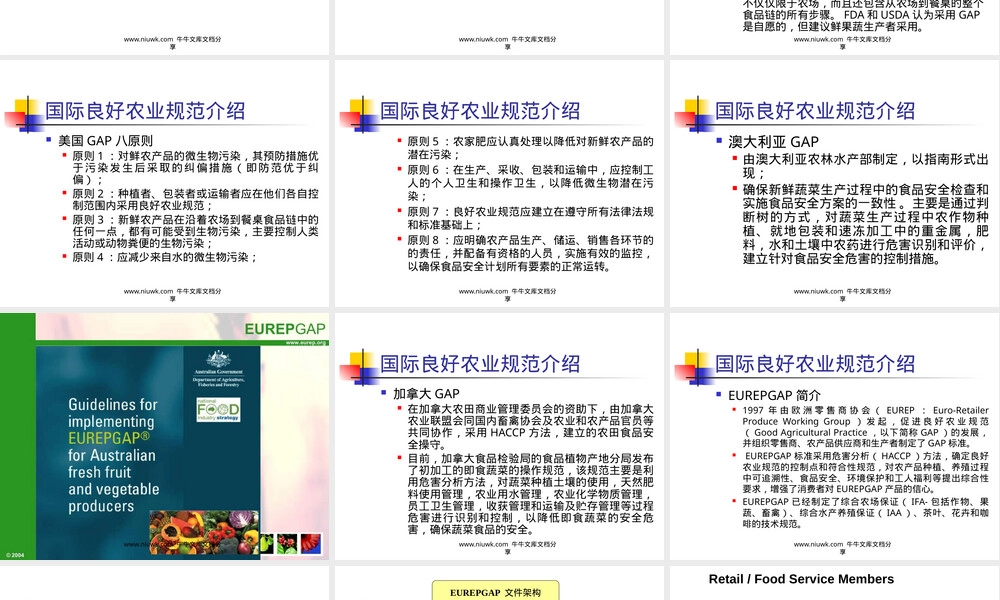This screenshot has height=600, width=1000.
Task: Open the EUREPGAP 简介 slide thumbnail
Action: click(x=835, y=436)
